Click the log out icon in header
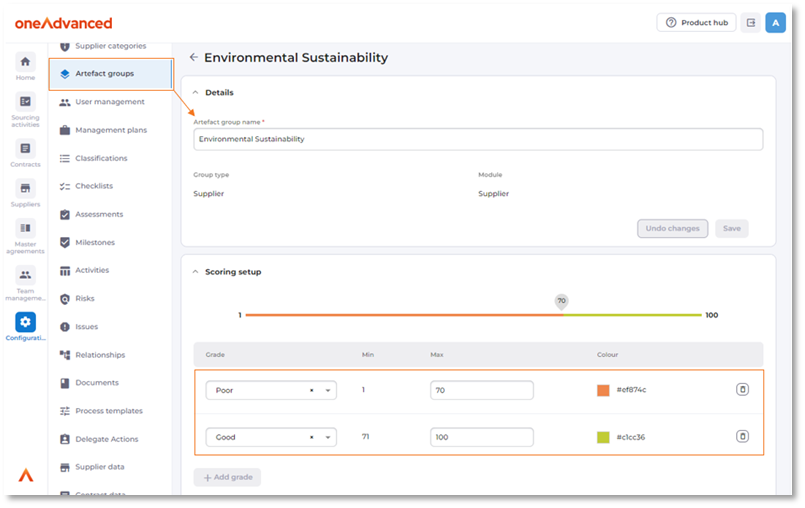The width and height of the screenshot is (805, 508). pos(750,22)
